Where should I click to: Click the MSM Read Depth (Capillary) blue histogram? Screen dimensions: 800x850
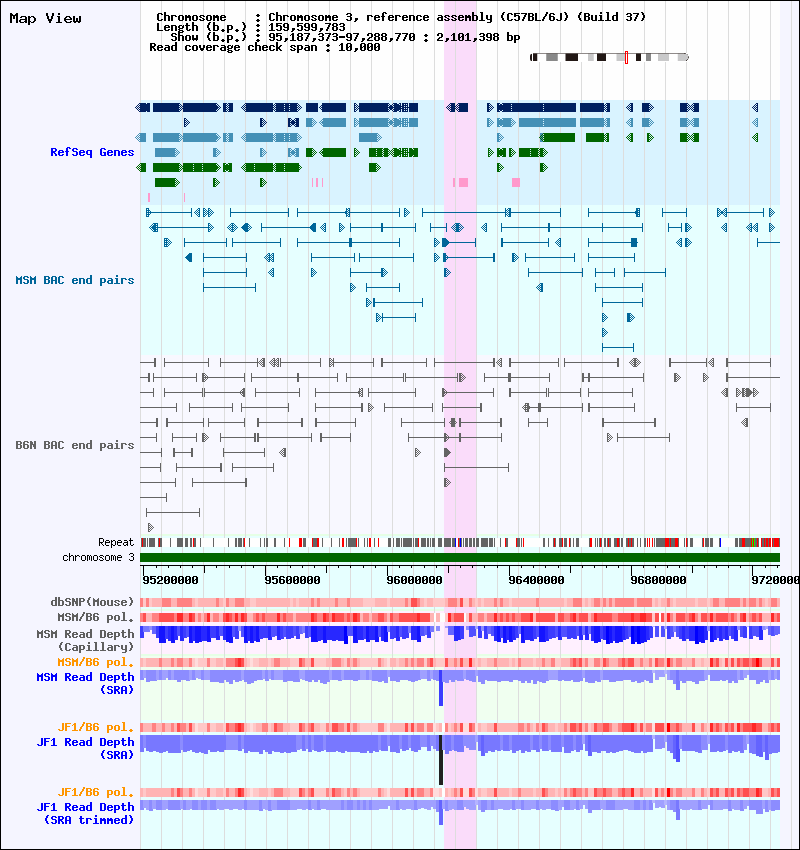point(460,635)
